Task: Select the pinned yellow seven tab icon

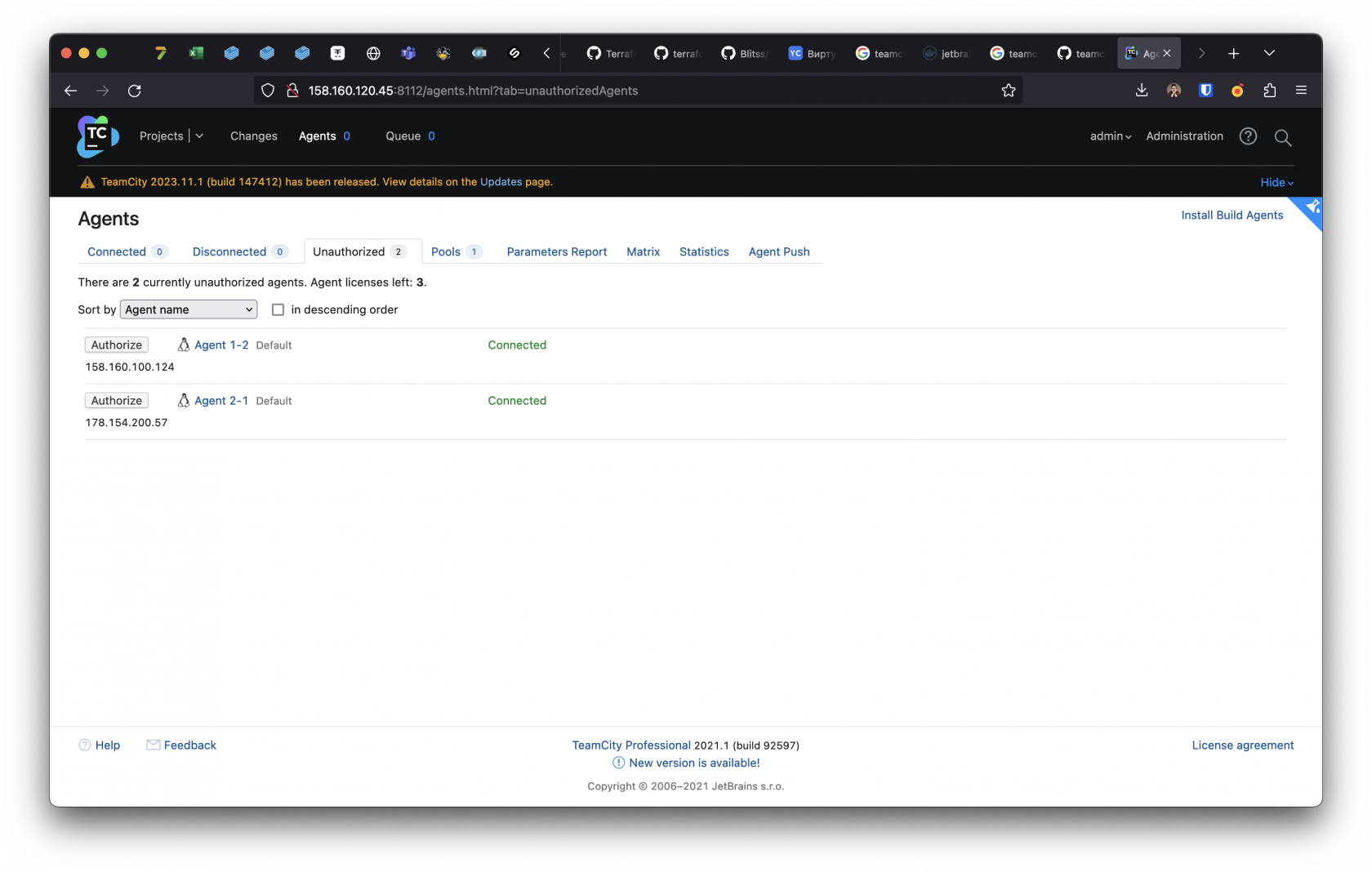Action: click(x=161, y=53)
